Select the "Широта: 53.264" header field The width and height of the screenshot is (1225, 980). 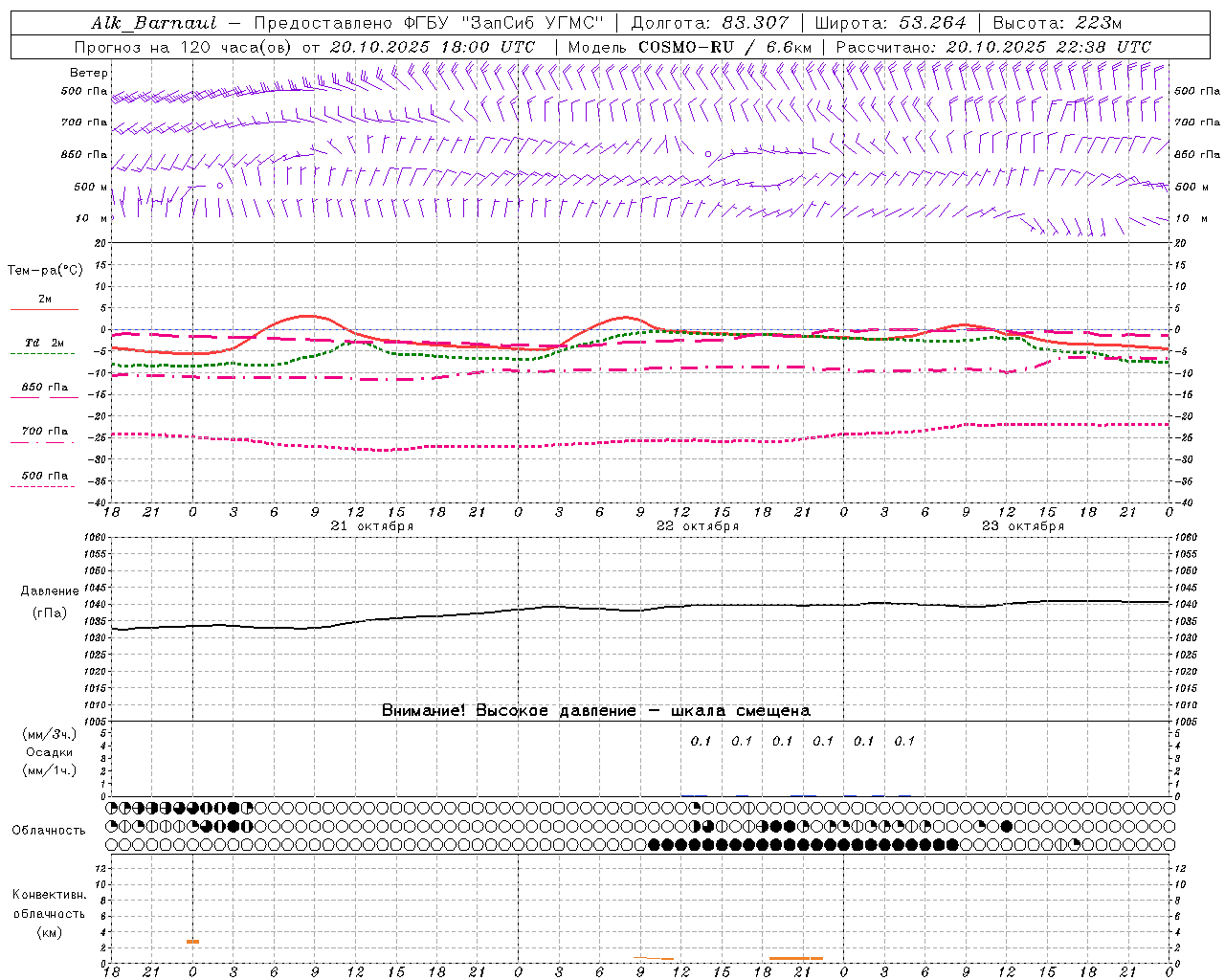(x=890, y=23)
